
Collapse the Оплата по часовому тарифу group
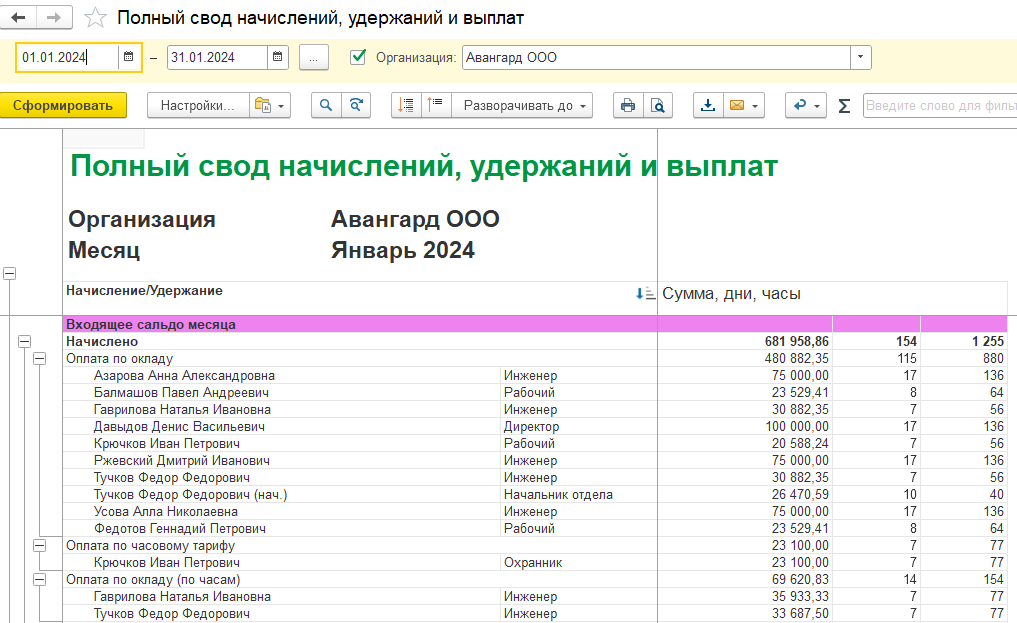40,545
